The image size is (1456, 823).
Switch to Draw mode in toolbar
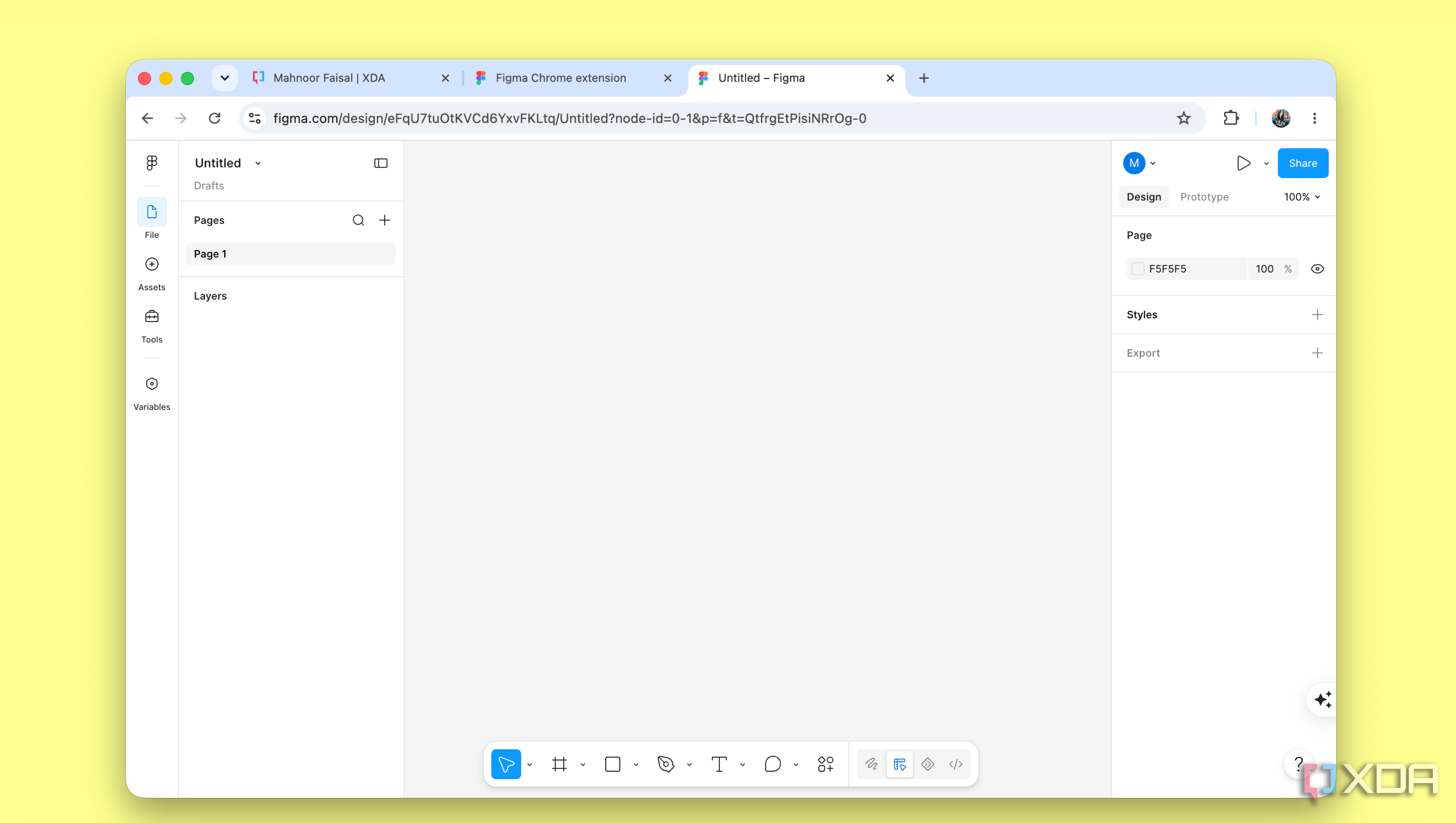pyautogui.click(x=871, y=764)
